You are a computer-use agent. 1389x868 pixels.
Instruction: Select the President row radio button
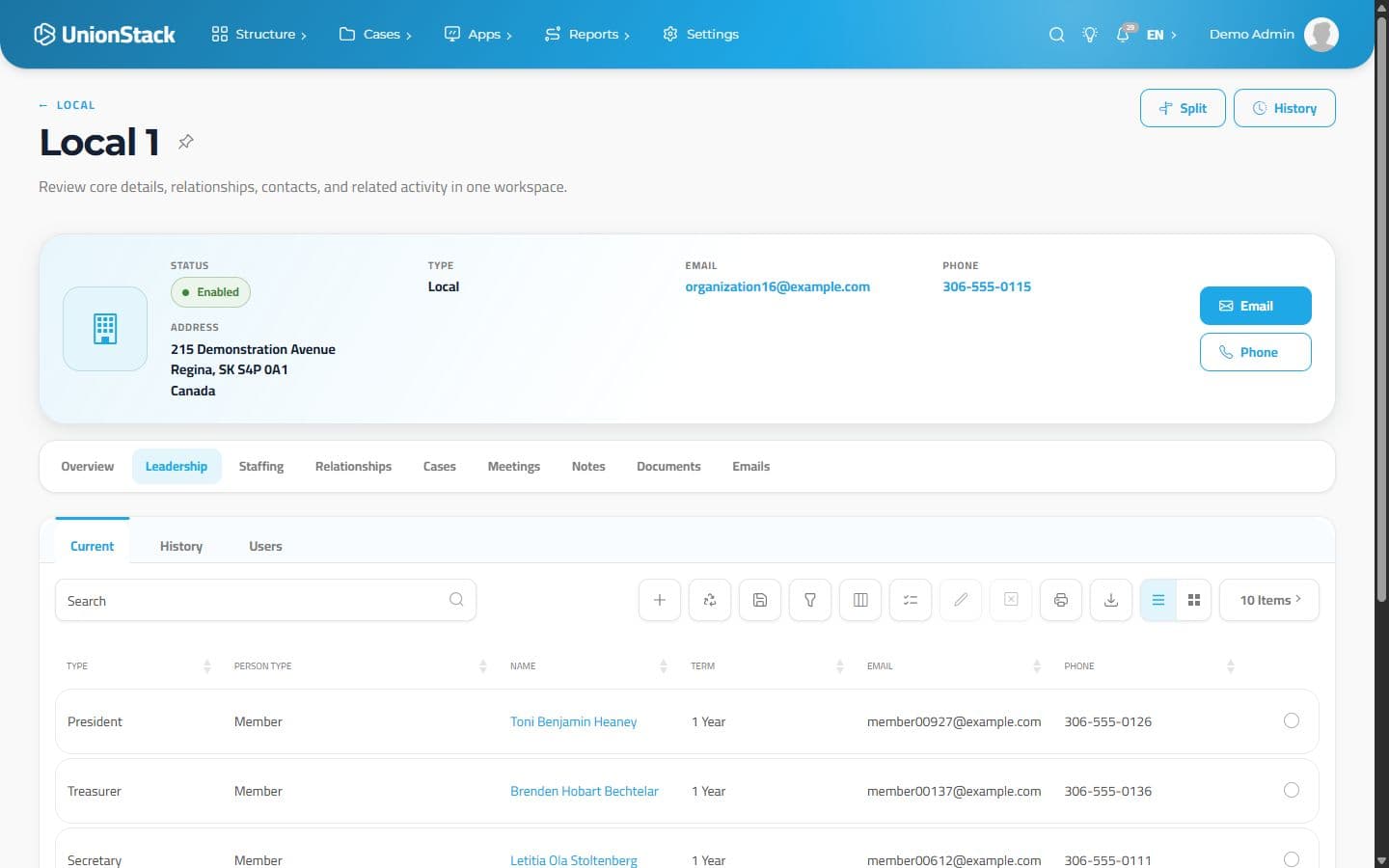[1292, 720]
